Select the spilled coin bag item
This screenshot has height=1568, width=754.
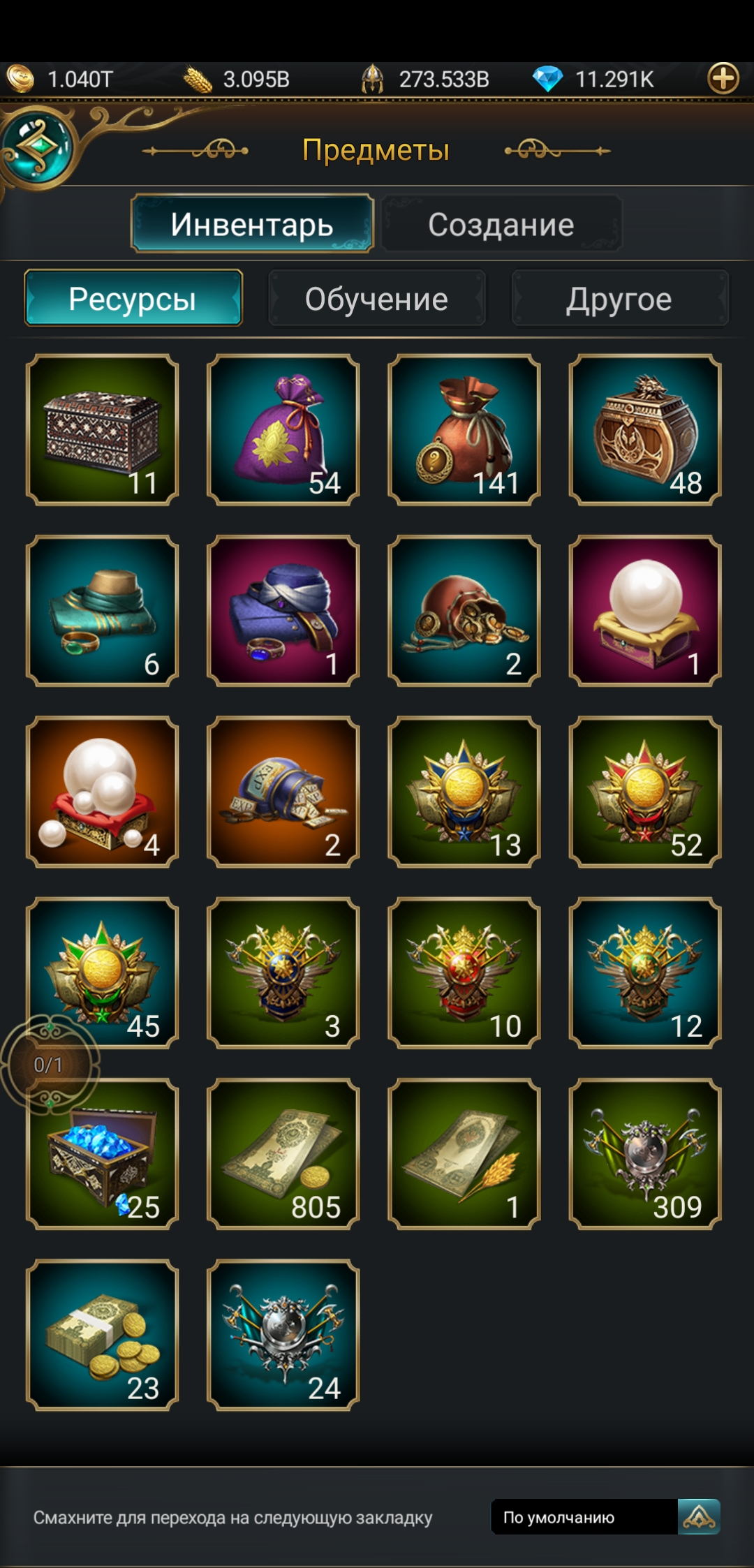[464, 611]
